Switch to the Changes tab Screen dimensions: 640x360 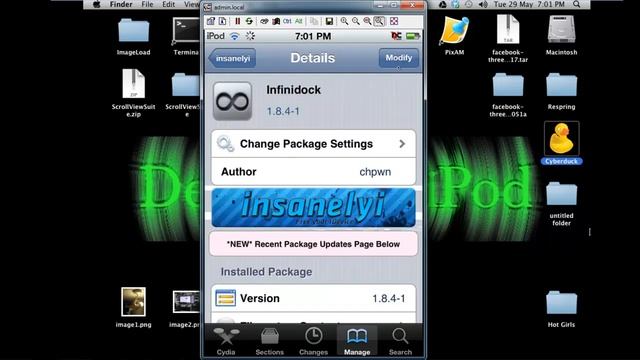coord(313,342)
